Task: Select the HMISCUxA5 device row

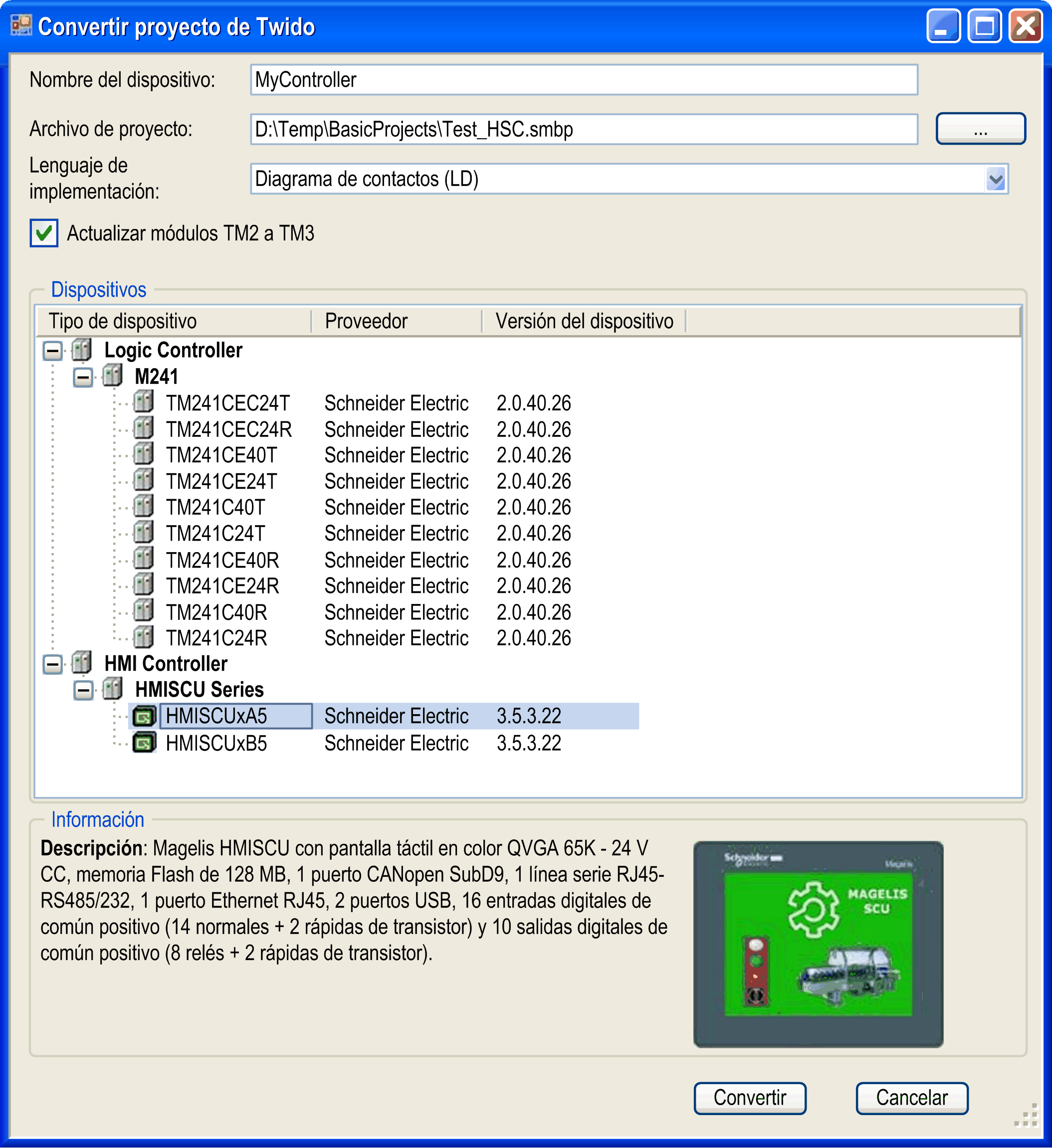Action: (385, 716)
